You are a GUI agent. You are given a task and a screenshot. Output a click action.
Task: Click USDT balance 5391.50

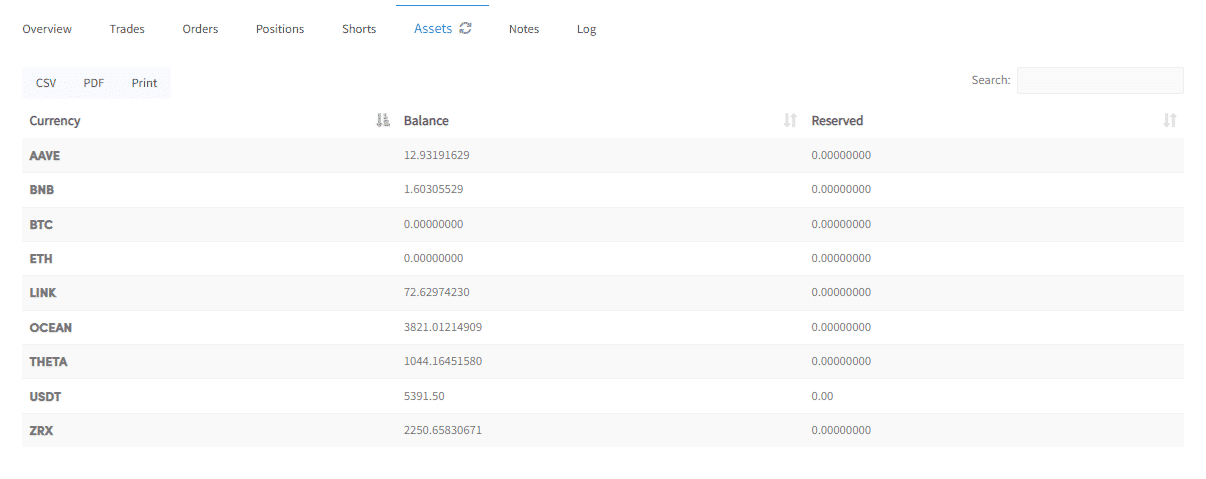click(424, 396)
